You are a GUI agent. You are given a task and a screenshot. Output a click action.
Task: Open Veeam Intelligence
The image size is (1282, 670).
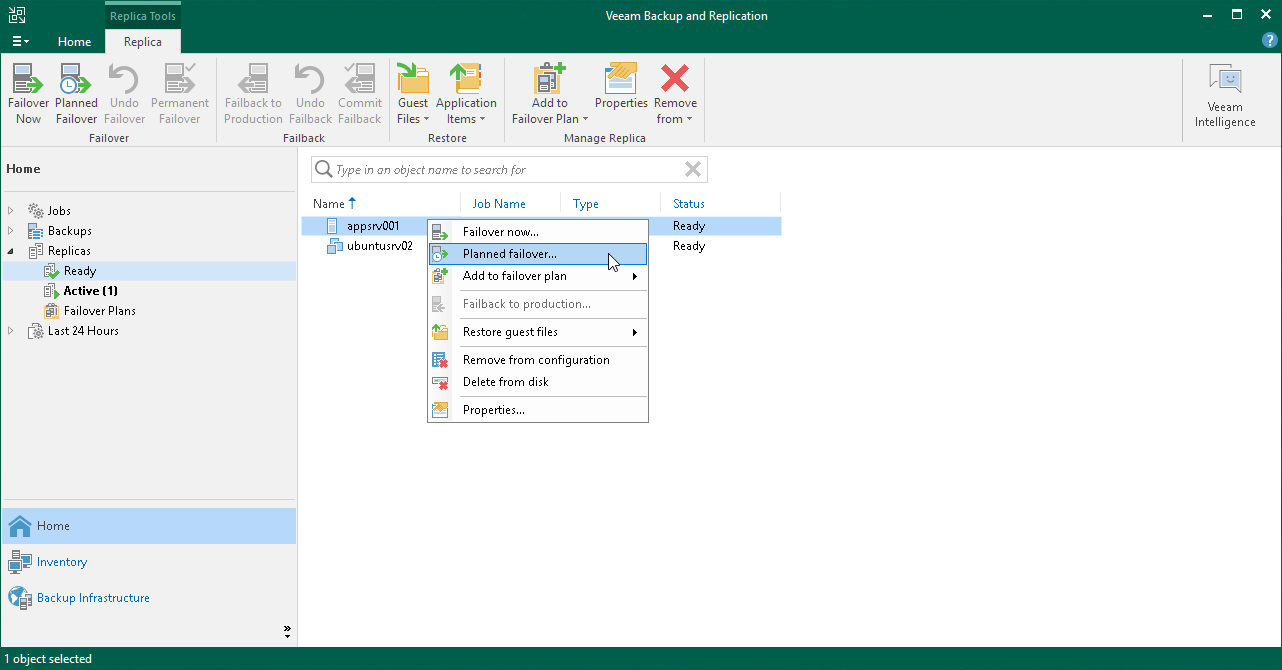click(1225, 96)
